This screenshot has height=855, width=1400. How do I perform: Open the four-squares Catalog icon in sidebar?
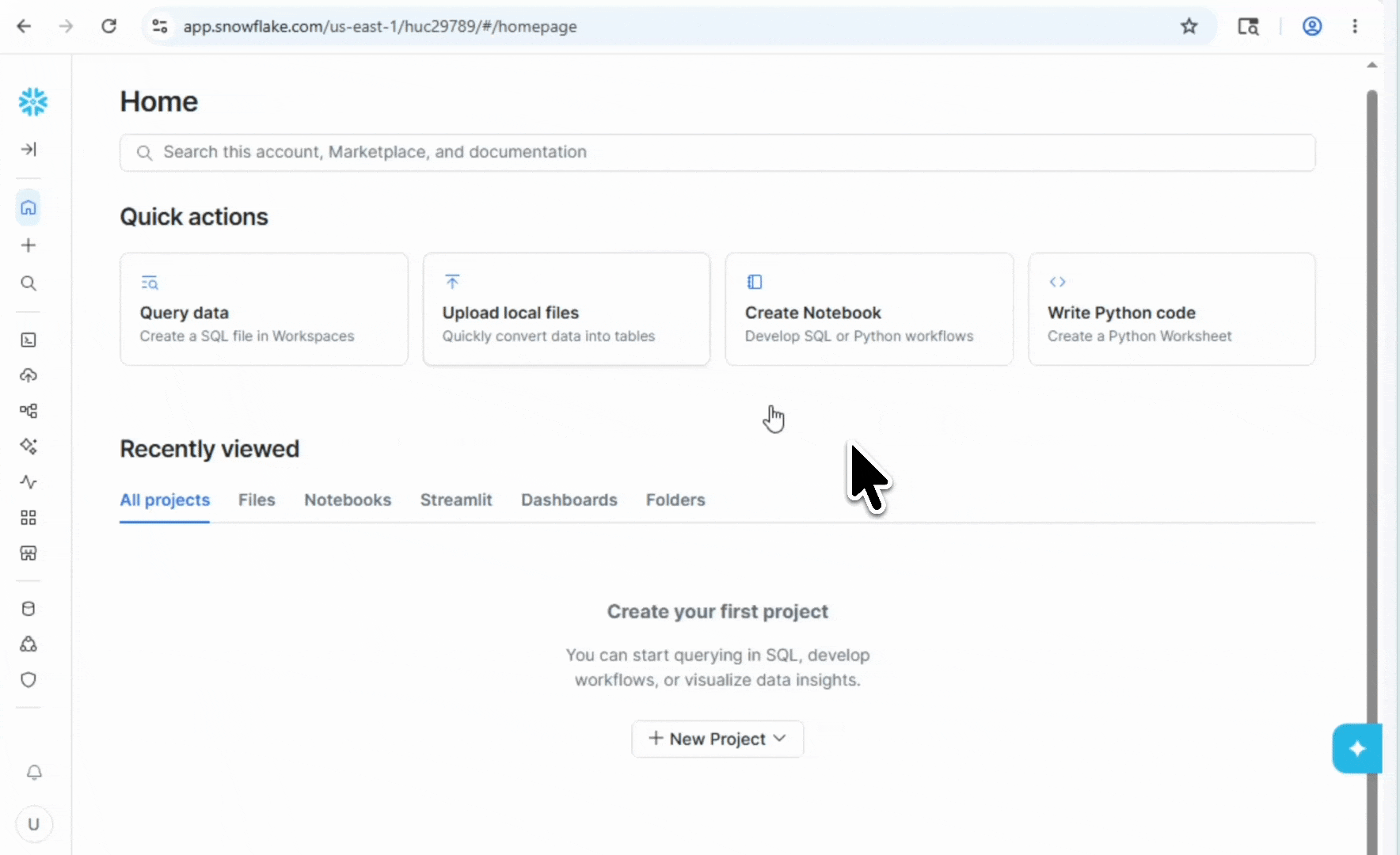click(29, 518)
